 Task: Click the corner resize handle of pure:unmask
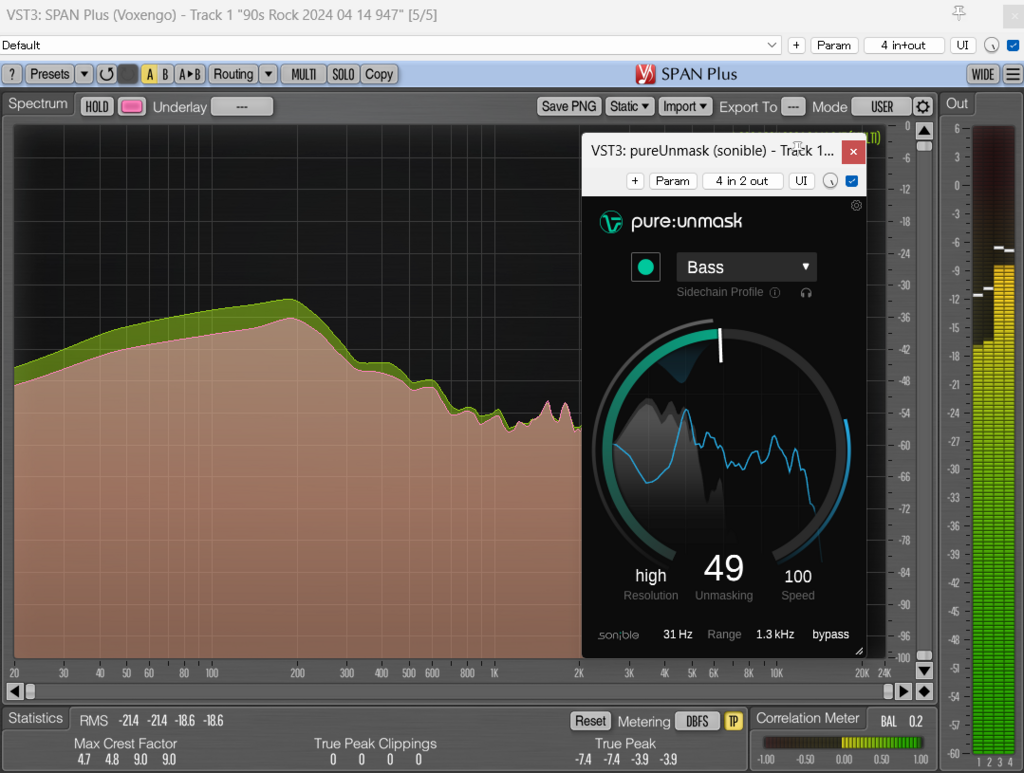click(x=859, y=651)
